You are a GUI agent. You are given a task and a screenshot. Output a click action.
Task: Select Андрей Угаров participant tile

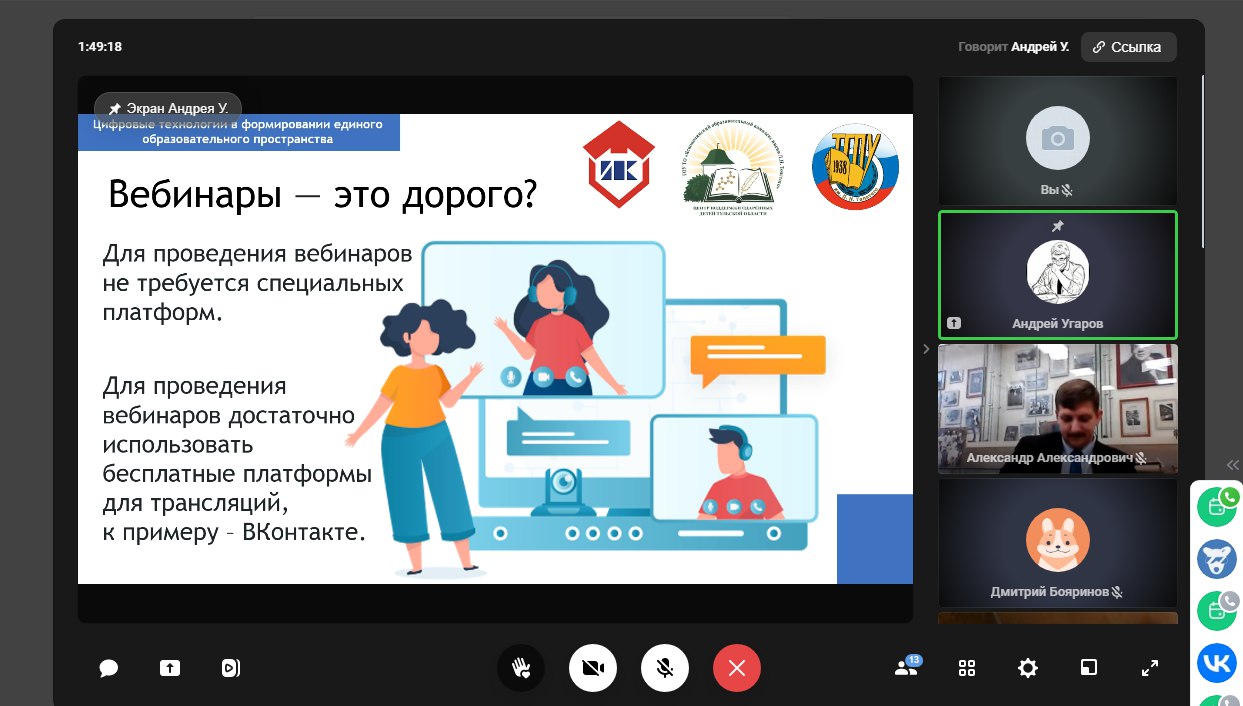coord(1057,275)
